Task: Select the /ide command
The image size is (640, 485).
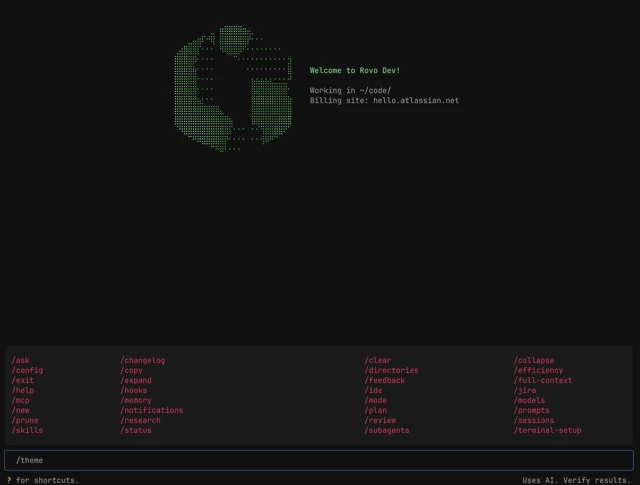Action: (373, 390)
